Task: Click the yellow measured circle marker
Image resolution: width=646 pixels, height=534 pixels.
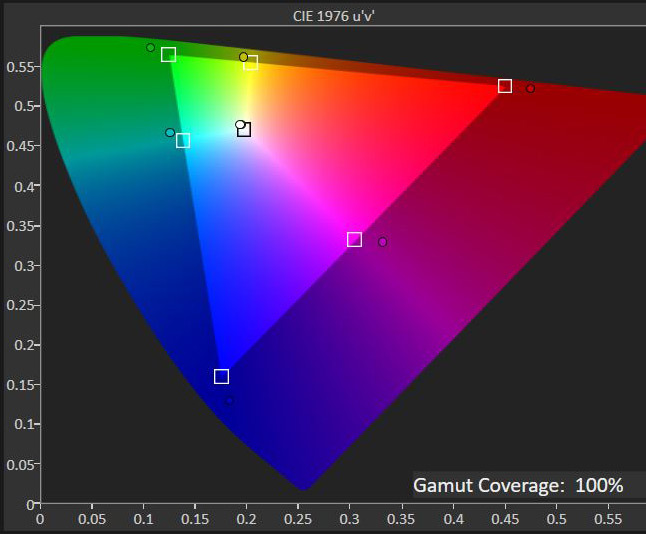Action: click(243, 57)
